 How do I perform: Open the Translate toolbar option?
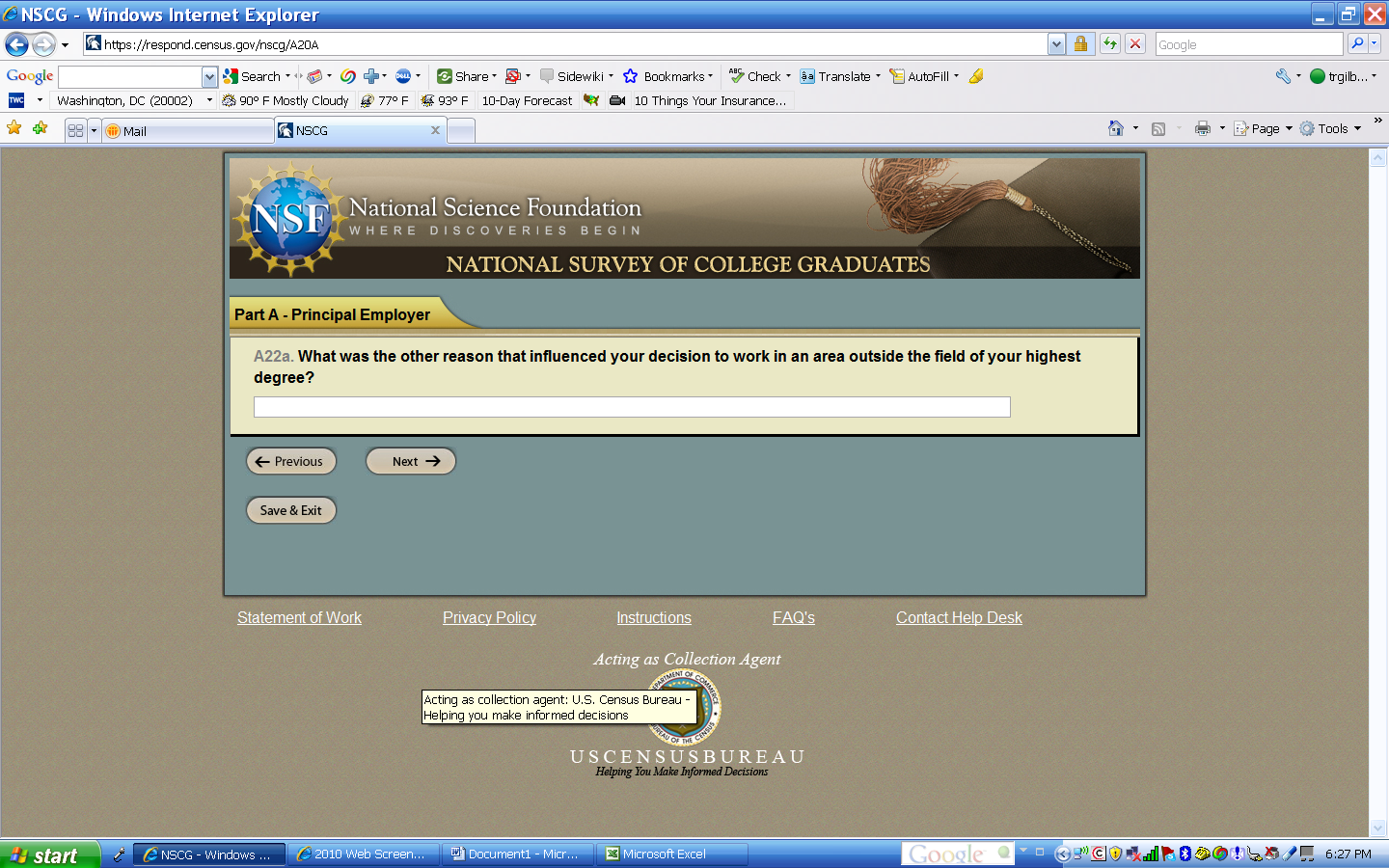tap(837, 76)
